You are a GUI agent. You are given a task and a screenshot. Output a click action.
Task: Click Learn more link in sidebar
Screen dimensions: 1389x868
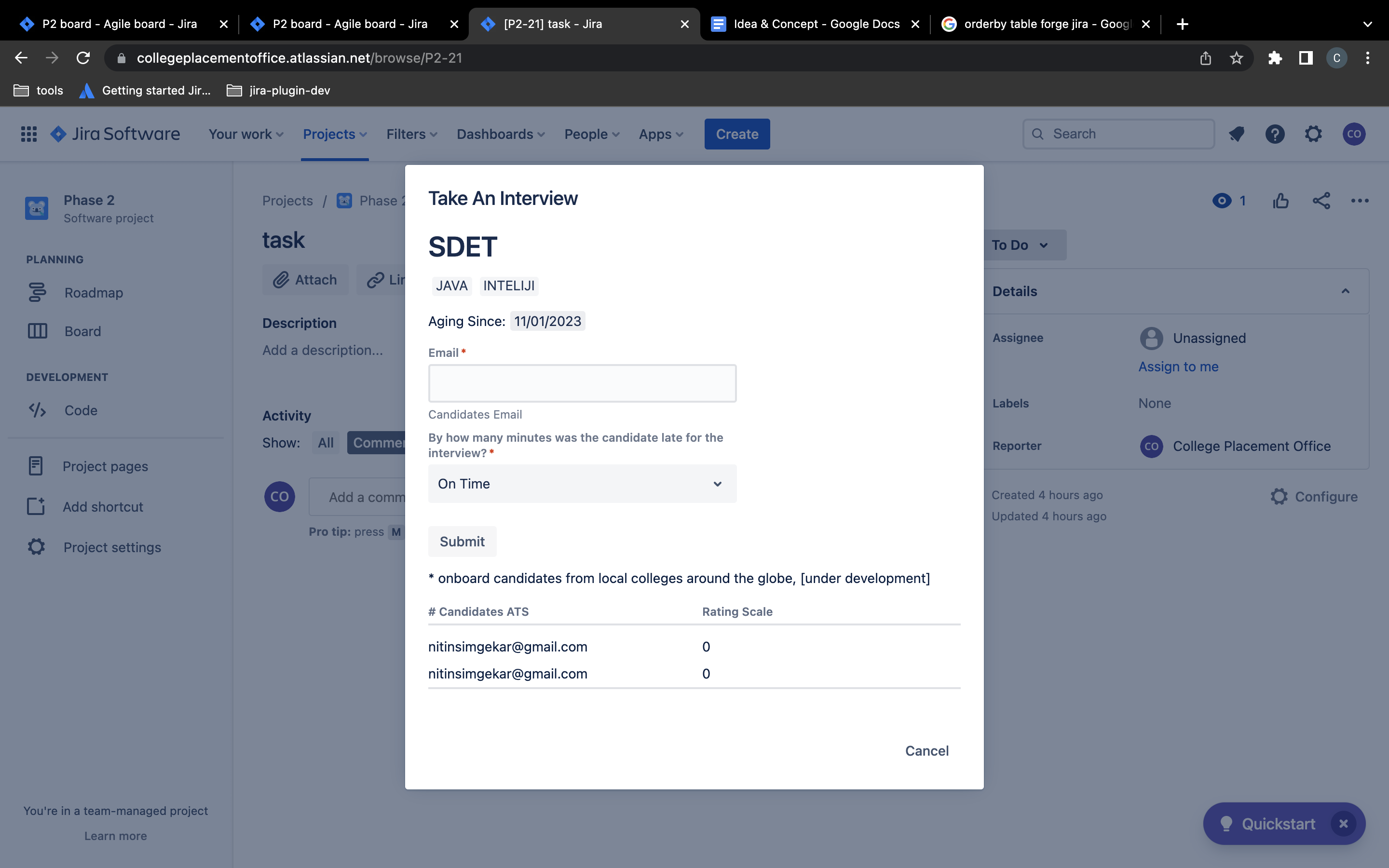coord(115,836)
